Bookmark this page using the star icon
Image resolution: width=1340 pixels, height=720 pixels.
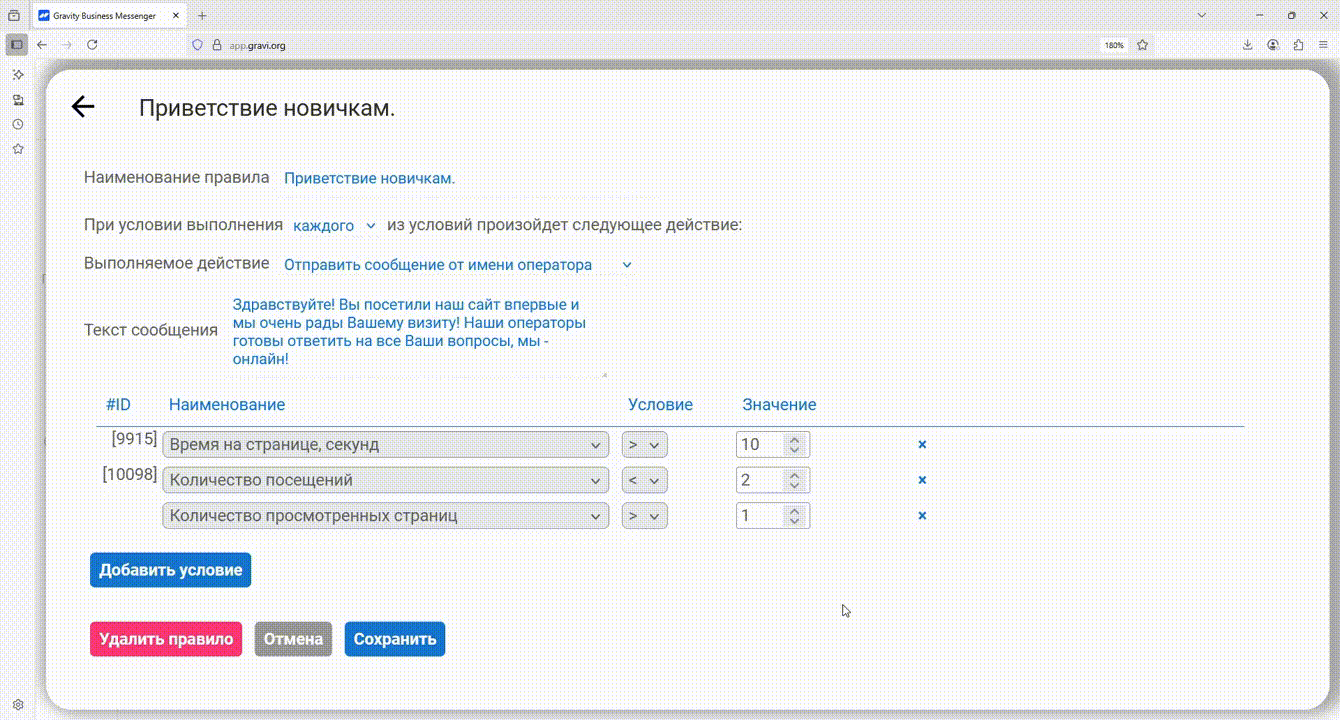pyautogui.click(x=1142, y=45)
